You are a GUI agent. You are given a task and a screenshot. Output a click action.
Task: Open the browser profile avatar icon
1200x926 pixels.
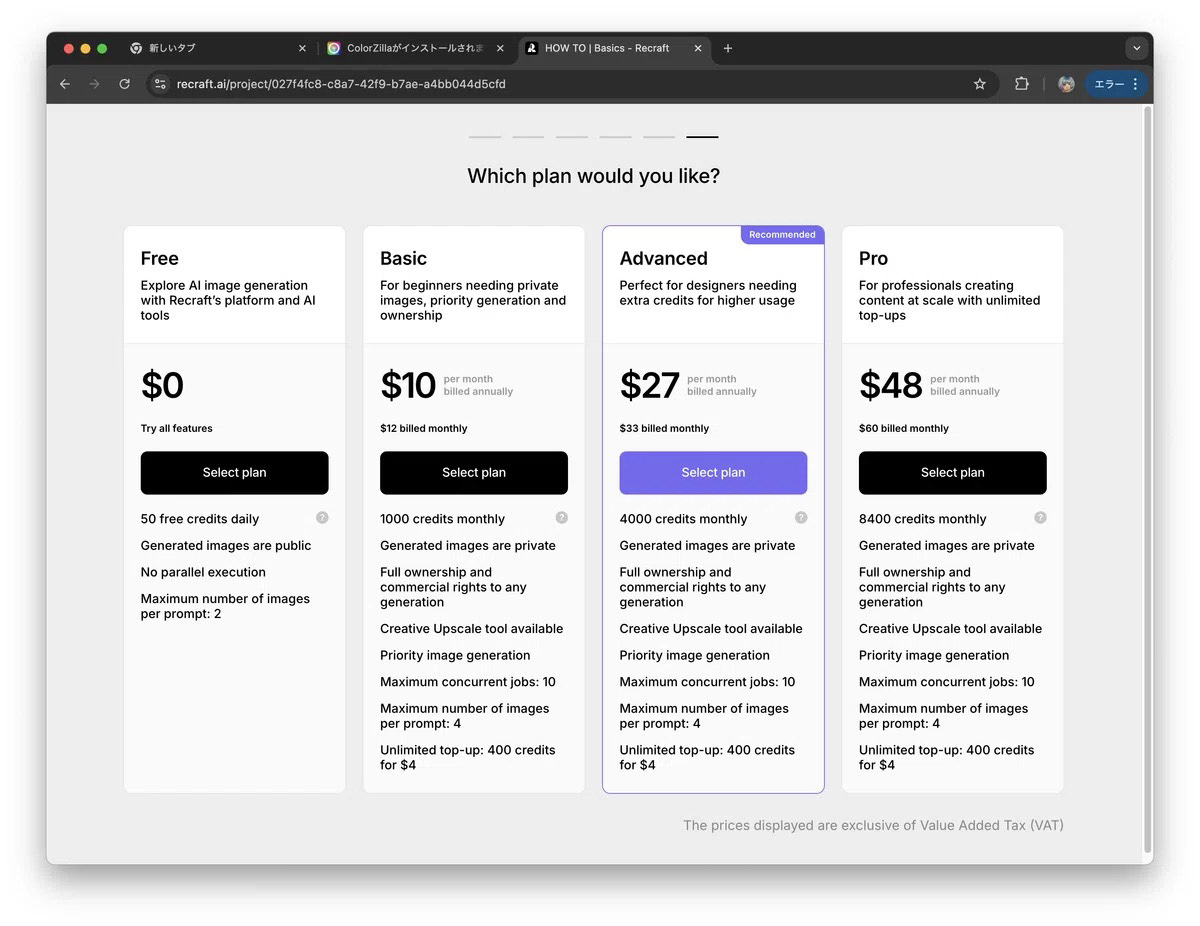1066,84
